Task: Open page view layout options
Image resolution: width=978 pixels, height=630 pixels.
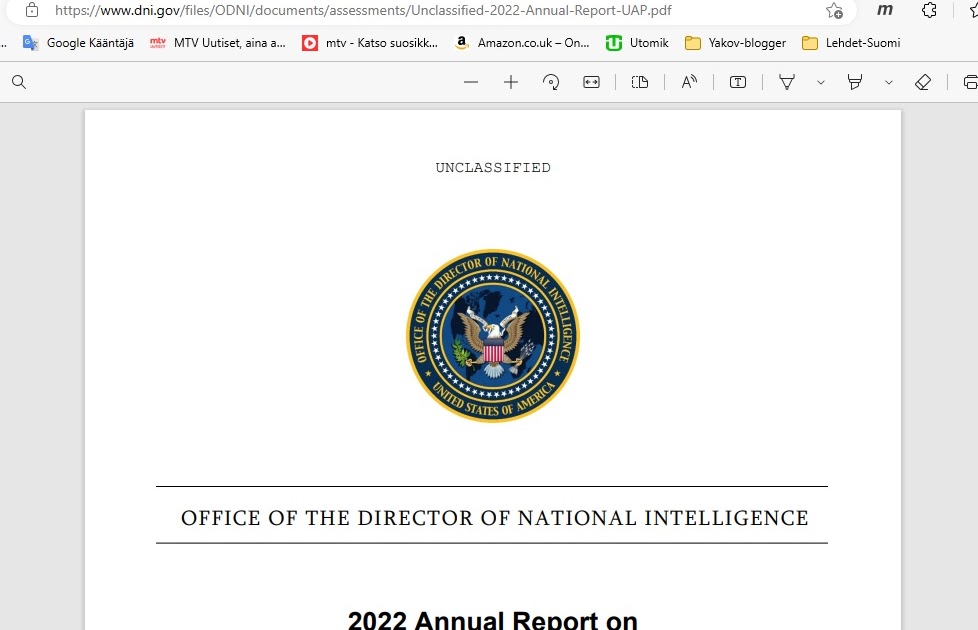Action: [640, 82]
